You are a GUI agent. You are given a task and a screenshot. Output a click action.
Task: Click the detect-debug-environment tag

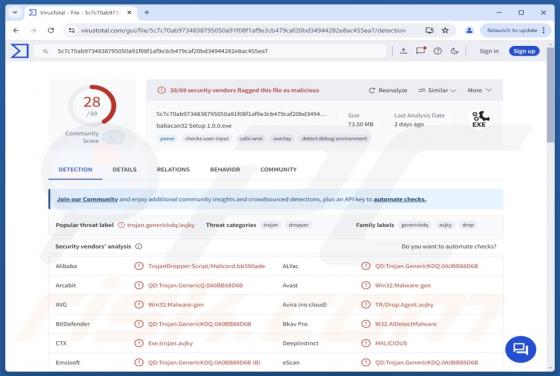point(334,139)
